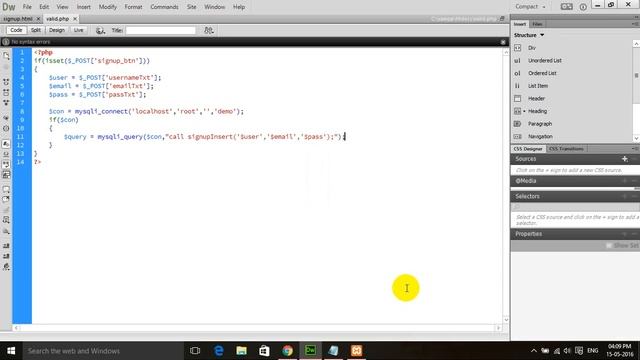Launch Microsoft Edge from the taskbar
This screenshot has width=640, height=360.
click(219, 351)
